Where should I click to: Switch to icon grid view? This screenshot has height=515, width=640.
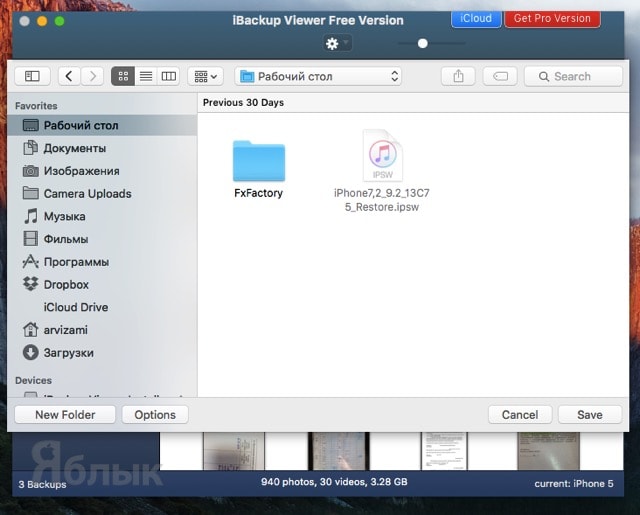click(123, 76)
